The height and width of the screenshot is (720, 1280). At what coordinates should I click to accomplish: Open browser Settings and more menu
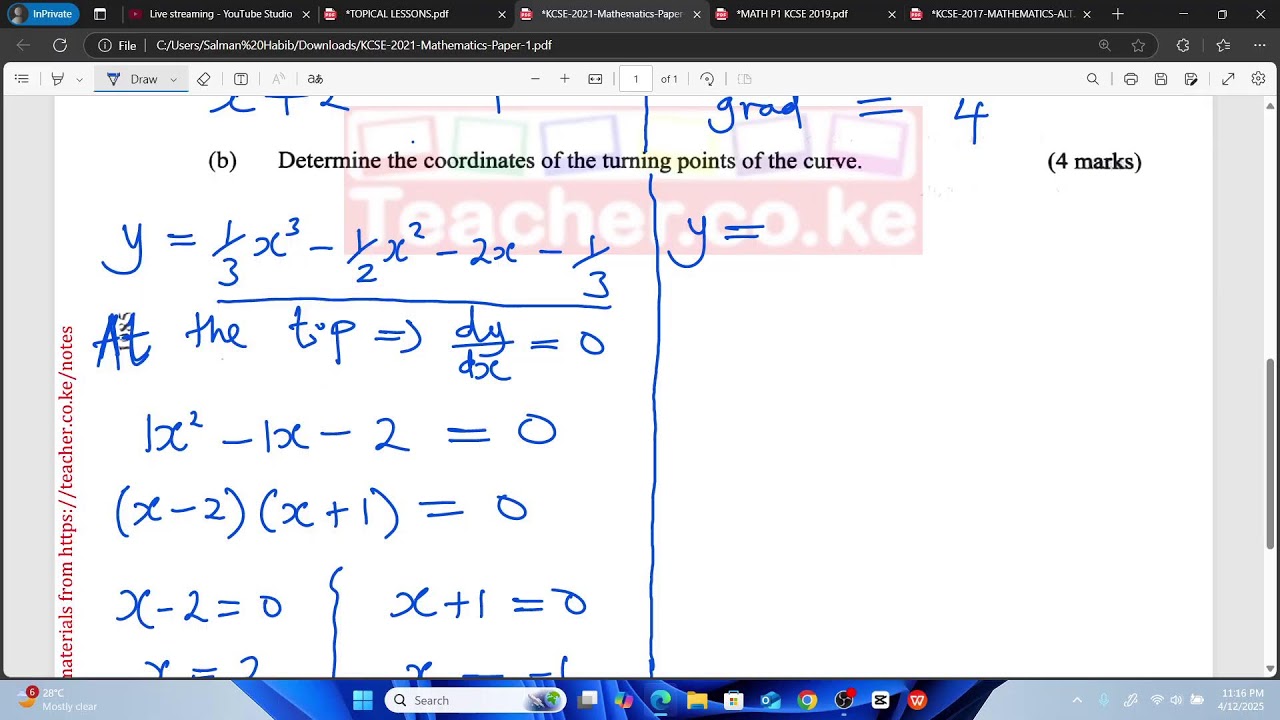coord(1259,45)
